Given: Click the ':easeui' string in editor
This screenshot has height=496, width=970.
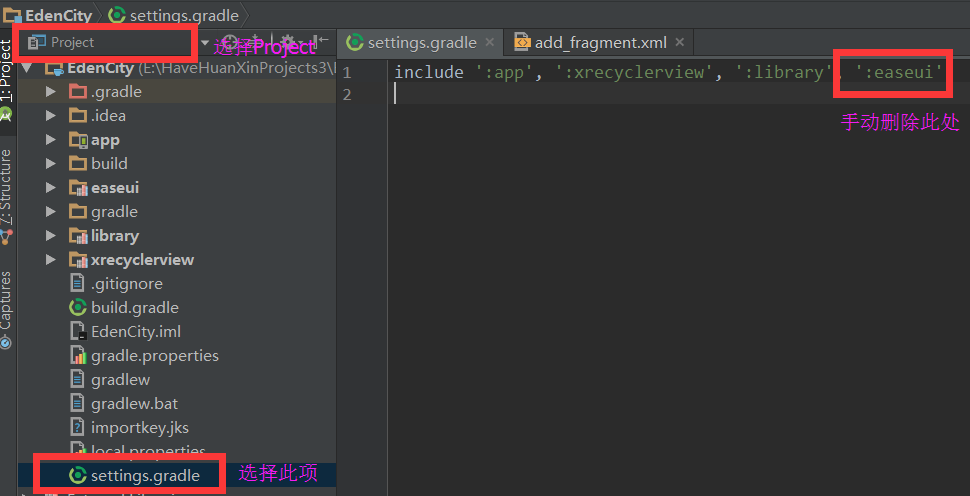Looking at the screenshot, I should tap(898, 72).
